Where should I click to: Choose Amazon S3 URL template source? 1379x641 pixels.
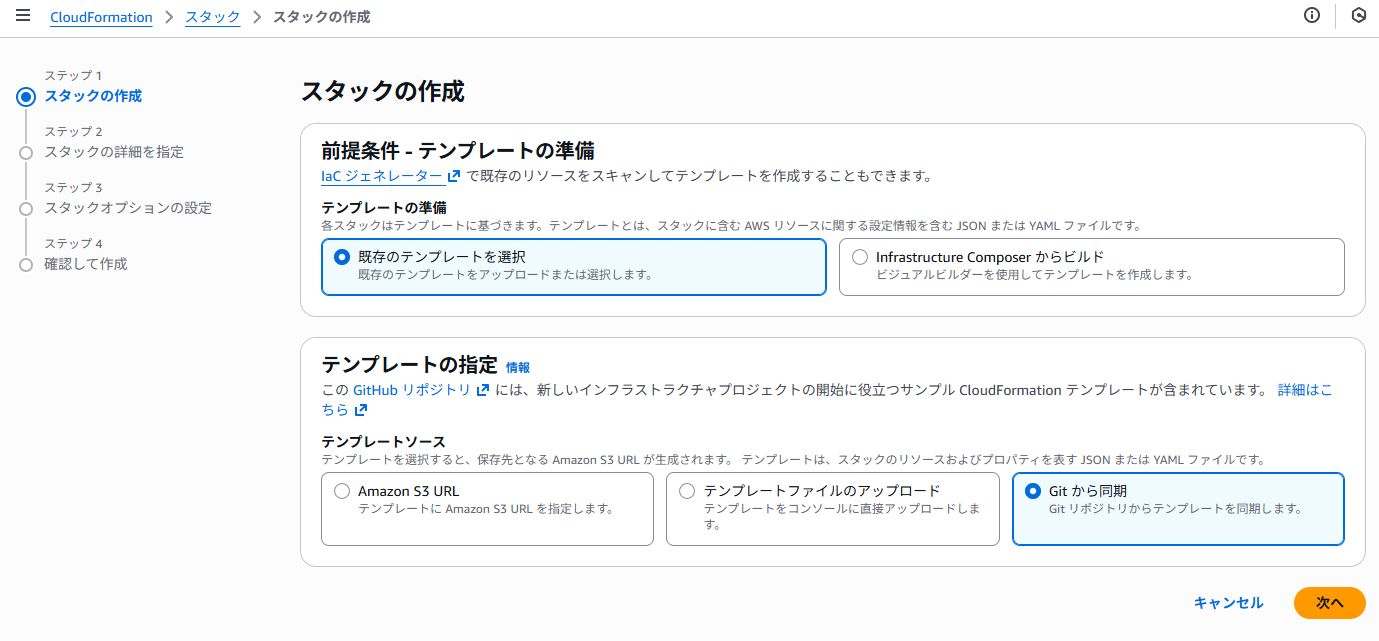[x=342, y=491]
